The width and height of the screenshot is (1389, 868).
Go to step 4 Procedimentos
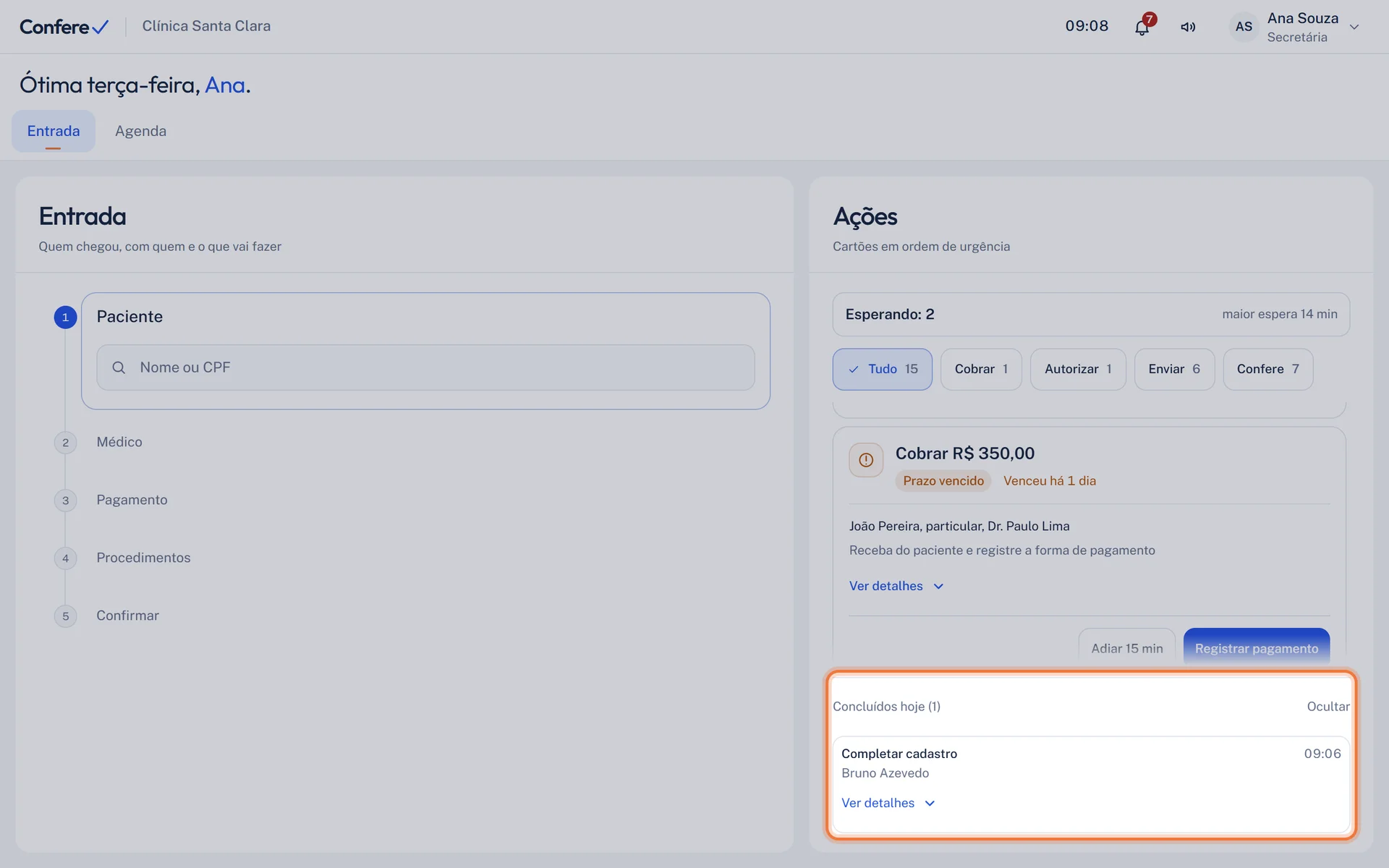point(143,558)
